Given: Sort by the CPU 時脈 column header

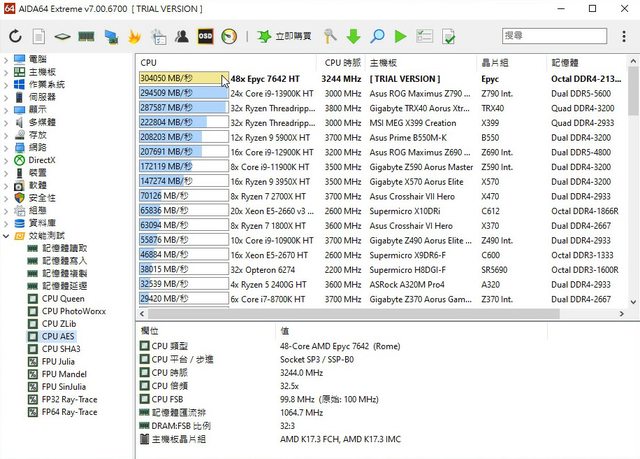Looking at the screenshot, I should pyautogui.click(x=342, y=62).
